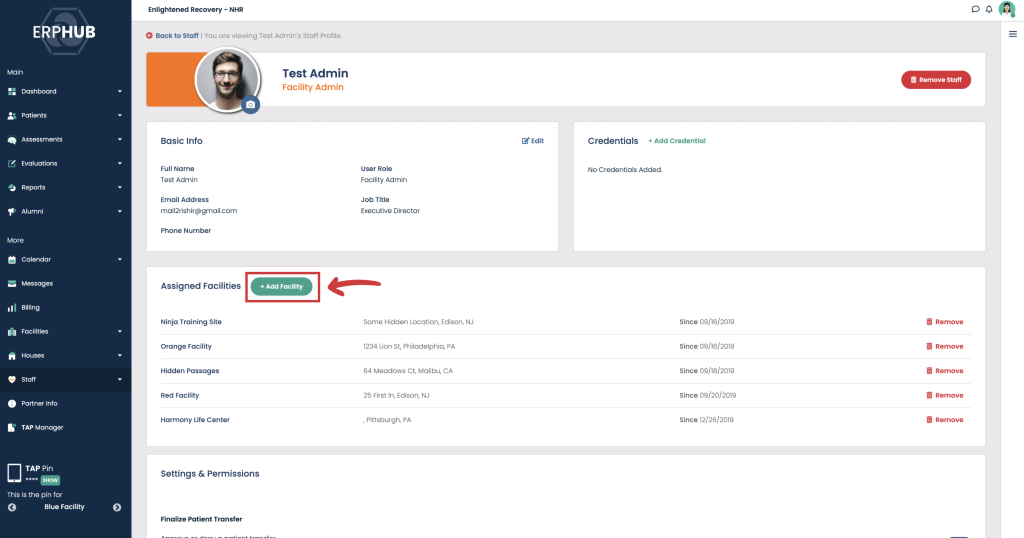1024x538 pixels.
Task: Click the Reports sidebar icon
Action: 12,187
